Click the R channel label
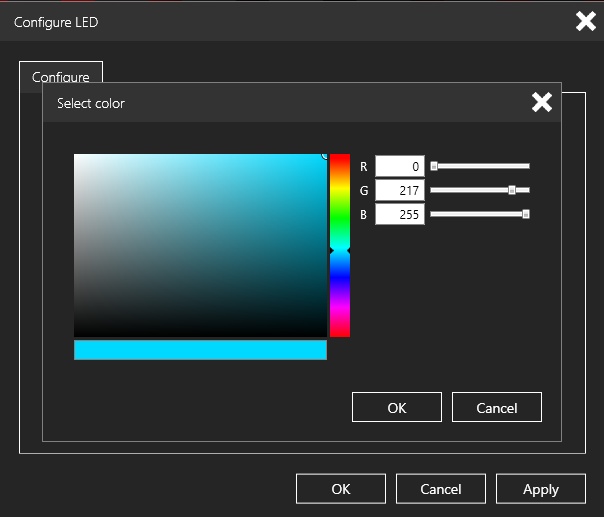Image resolution: width=604 pixels, height=517 pixels. [x=364, y=166]
